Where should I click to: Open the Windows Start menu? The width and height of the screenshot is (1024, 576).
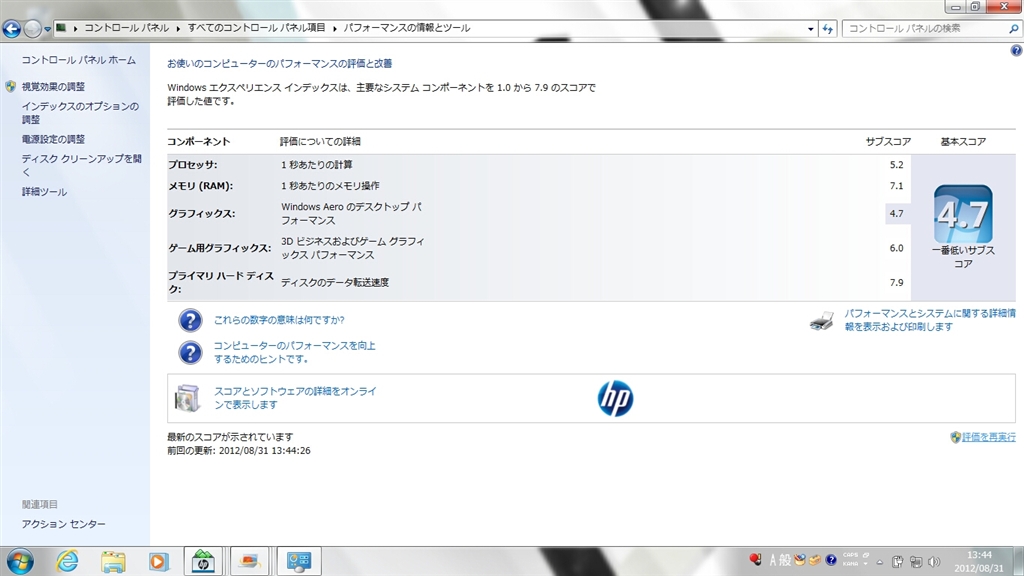click(x=20, y=562)
